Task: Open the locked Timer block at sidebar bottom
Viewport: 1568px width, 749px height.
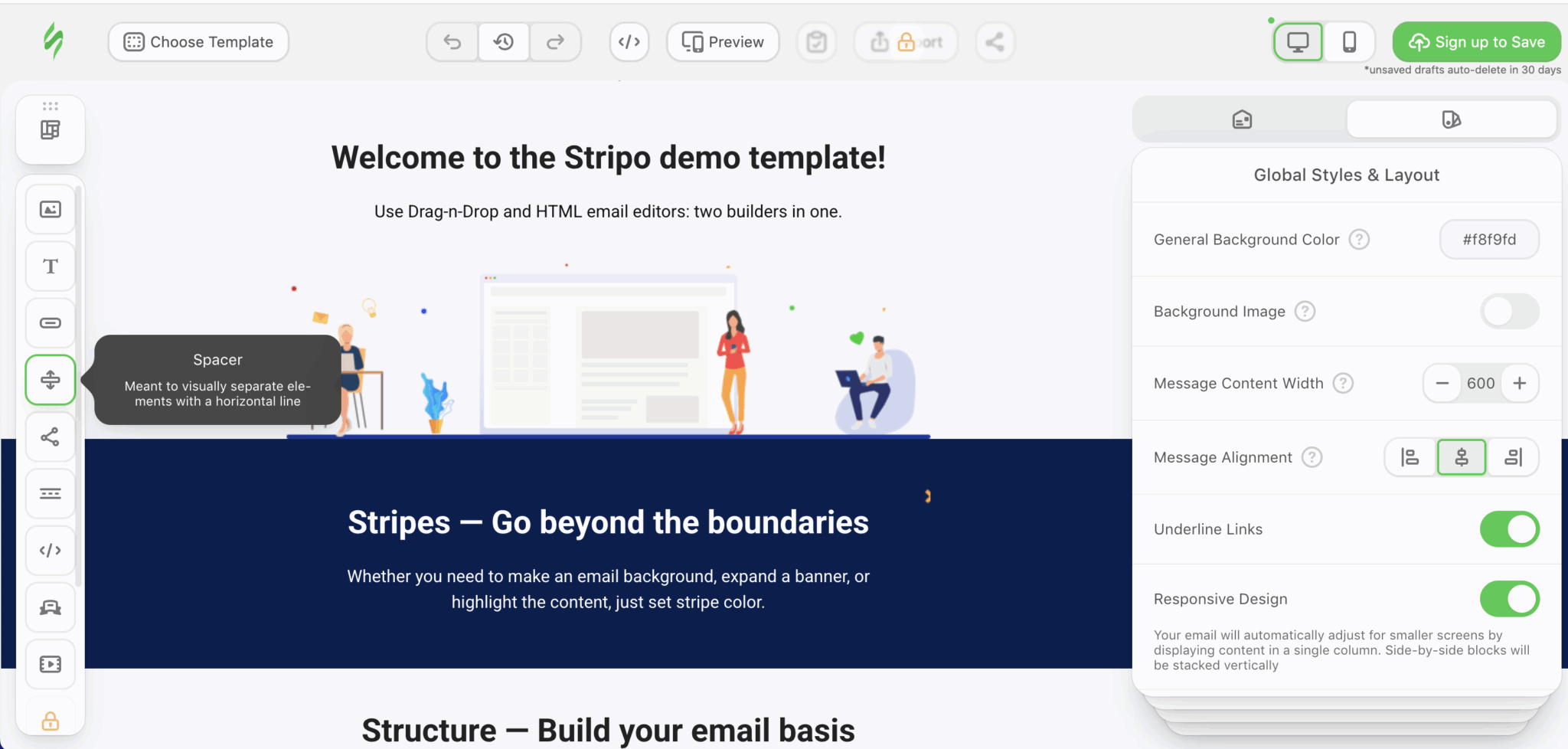Action: click(50, 720)
